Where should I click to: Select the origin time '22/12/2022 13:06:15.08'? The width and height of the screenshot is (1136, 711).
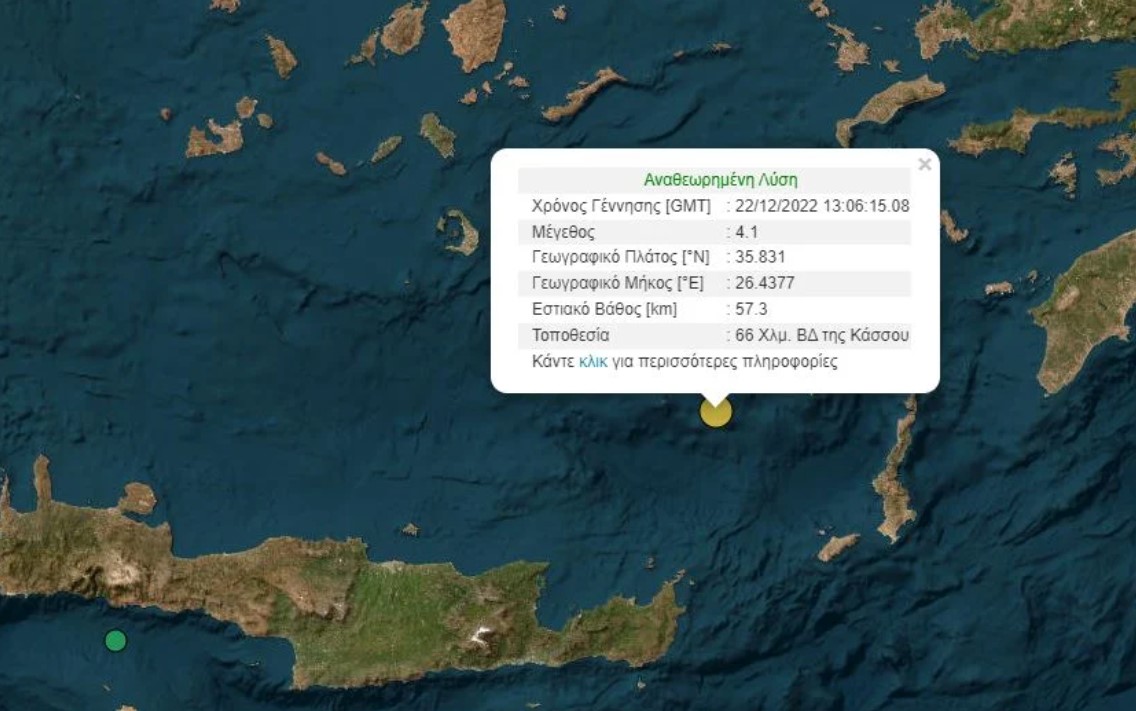822,206
